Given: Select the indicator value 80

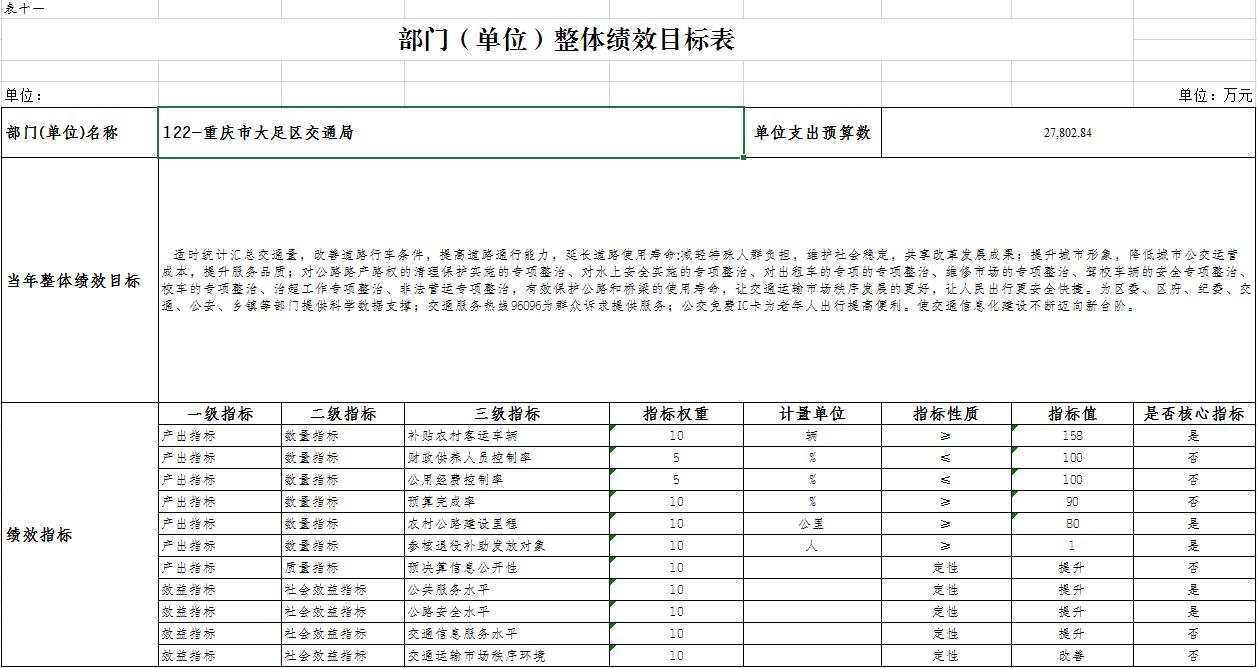Looking at the screenshot, I should [1072, 524].
